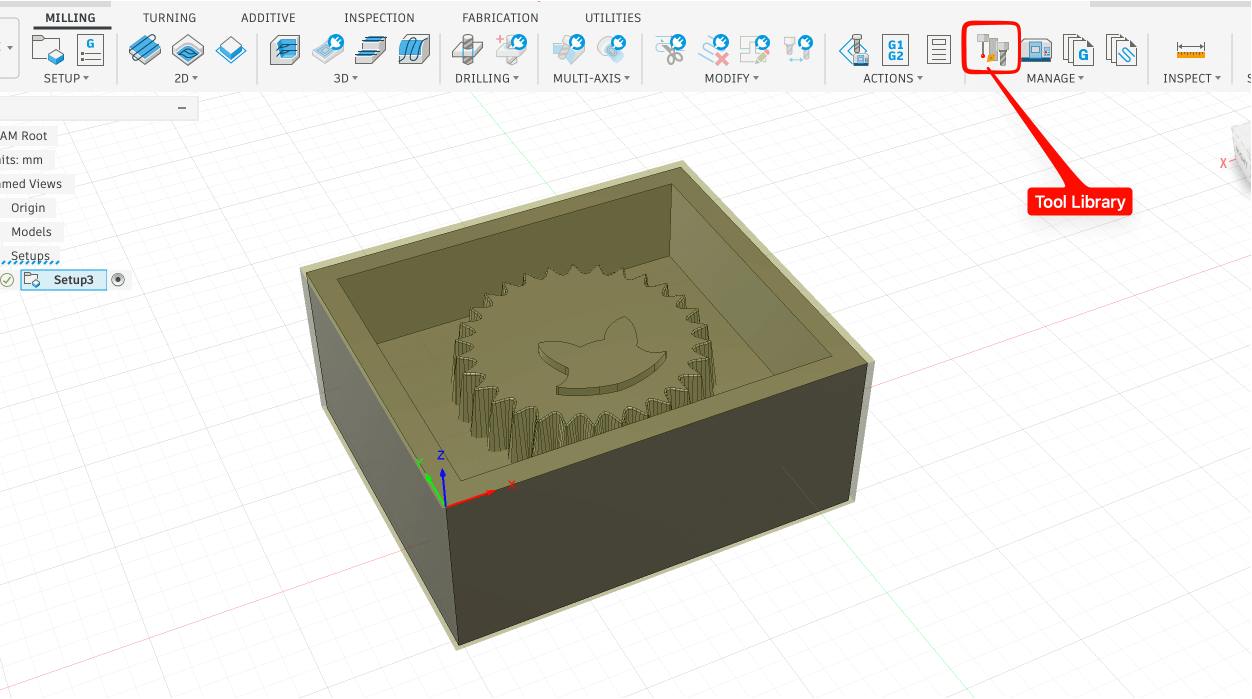Expand the ACTIONS dropdown menu
Image resolution: width=1252 pixels, height=699 pixels.
point(893,78)
